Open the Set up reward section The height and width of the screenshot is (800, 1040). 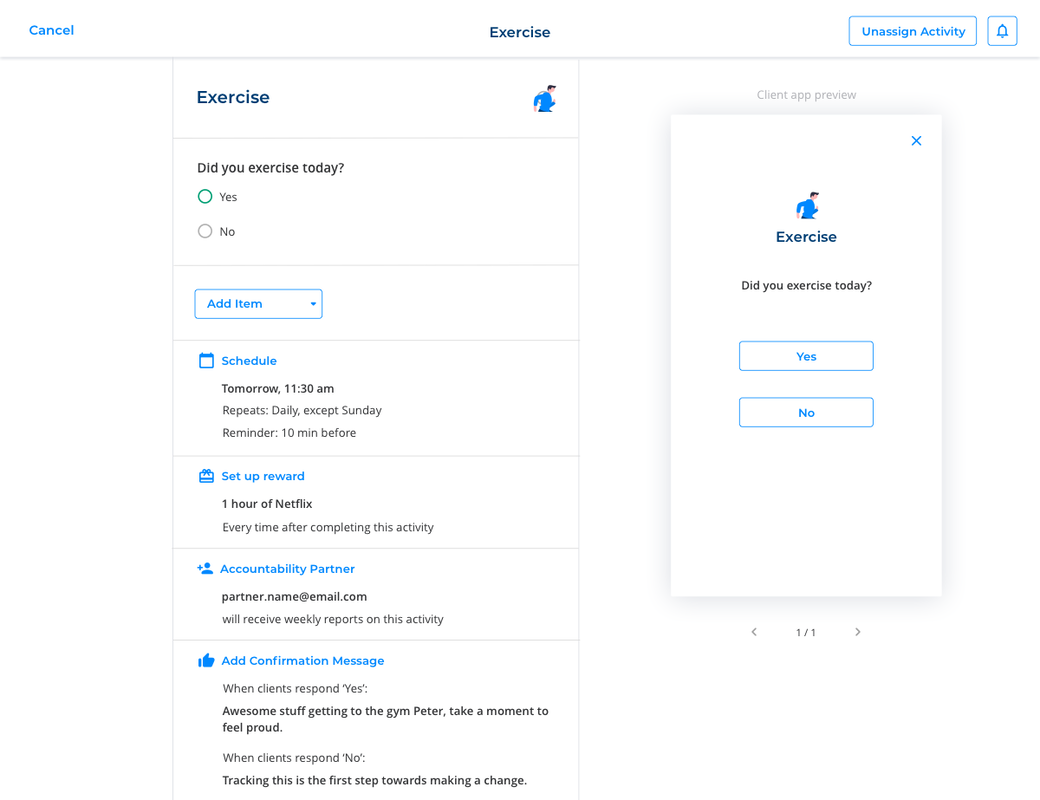click(263, 476)
